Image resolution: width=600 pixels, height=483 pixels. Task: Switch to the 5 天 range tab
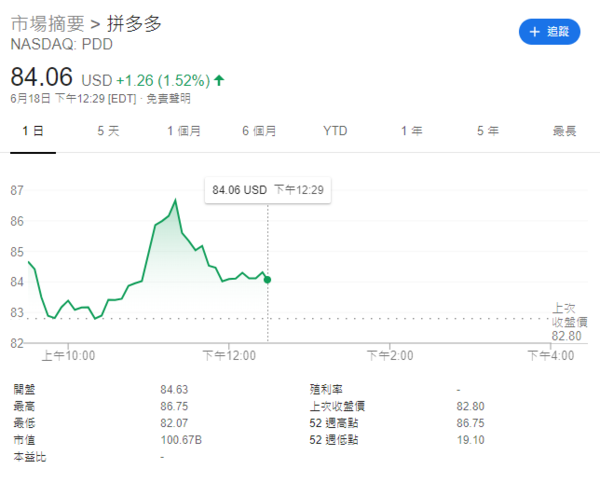tap(108, 131)
